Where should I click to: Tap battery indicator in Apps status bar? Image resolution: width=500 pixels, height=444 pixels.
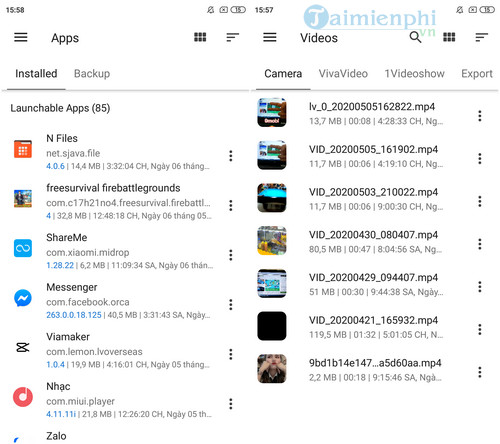(238, 10)
